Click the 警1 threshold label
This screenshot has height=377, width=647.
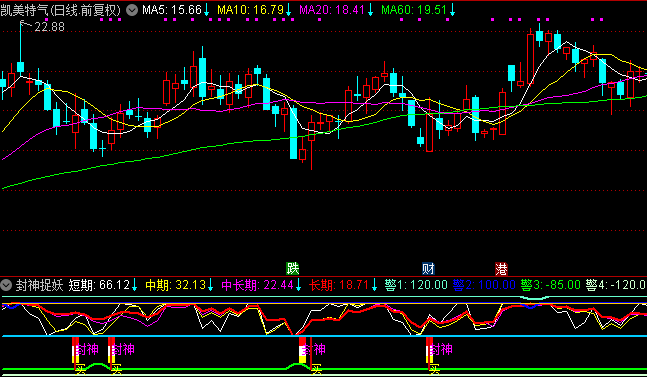pyautogui.click(x=416, y=285)
